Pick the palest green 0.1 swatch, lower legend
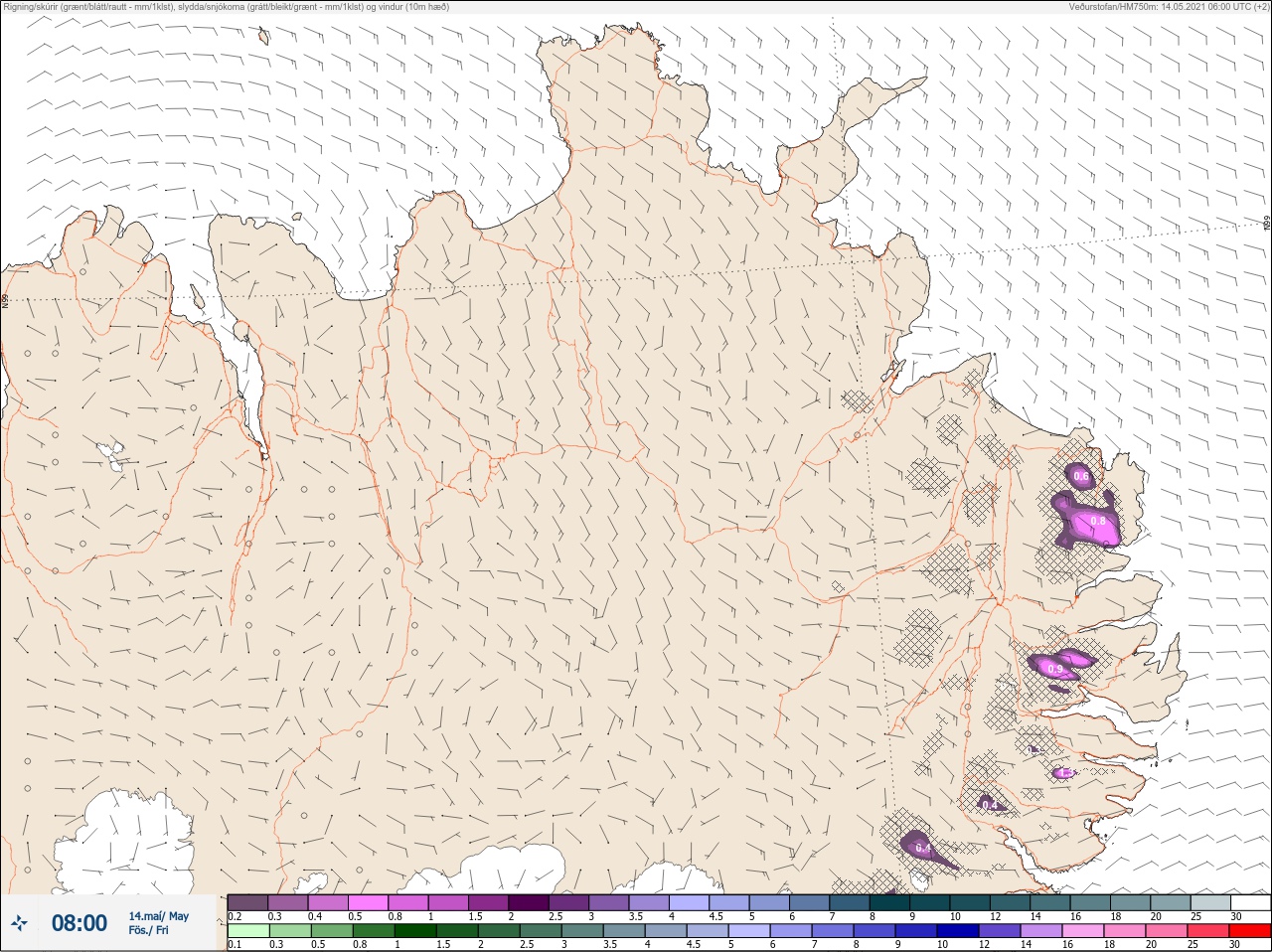The height and width of the screenshot is (952, 1272). click(247, 931)
